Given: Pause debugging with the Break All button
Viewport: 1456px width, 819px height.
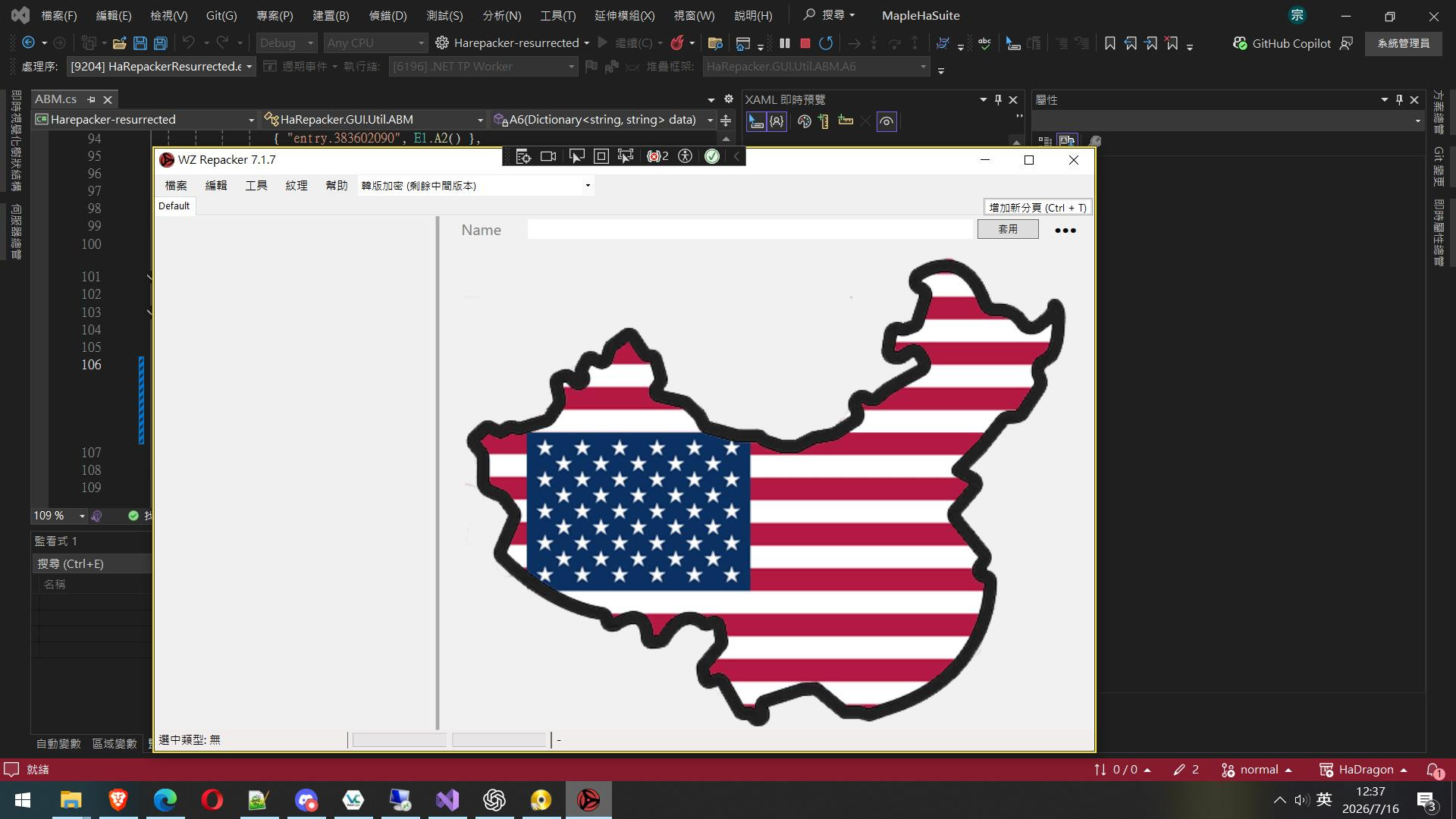Looking at the screenshot, I should [785, 43].
